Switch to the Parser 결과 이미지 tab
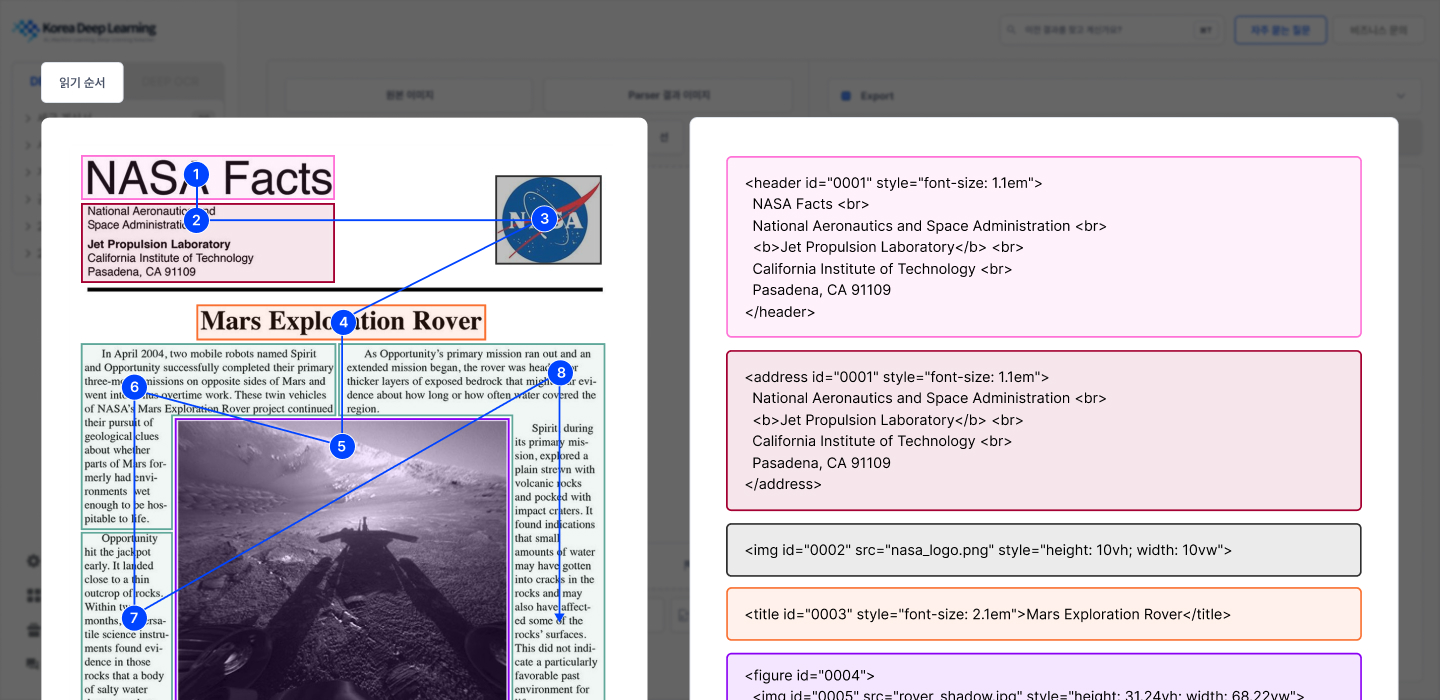Image resolution: width=1440 pixels, height=700 pixels. click(x=668, y=96)
